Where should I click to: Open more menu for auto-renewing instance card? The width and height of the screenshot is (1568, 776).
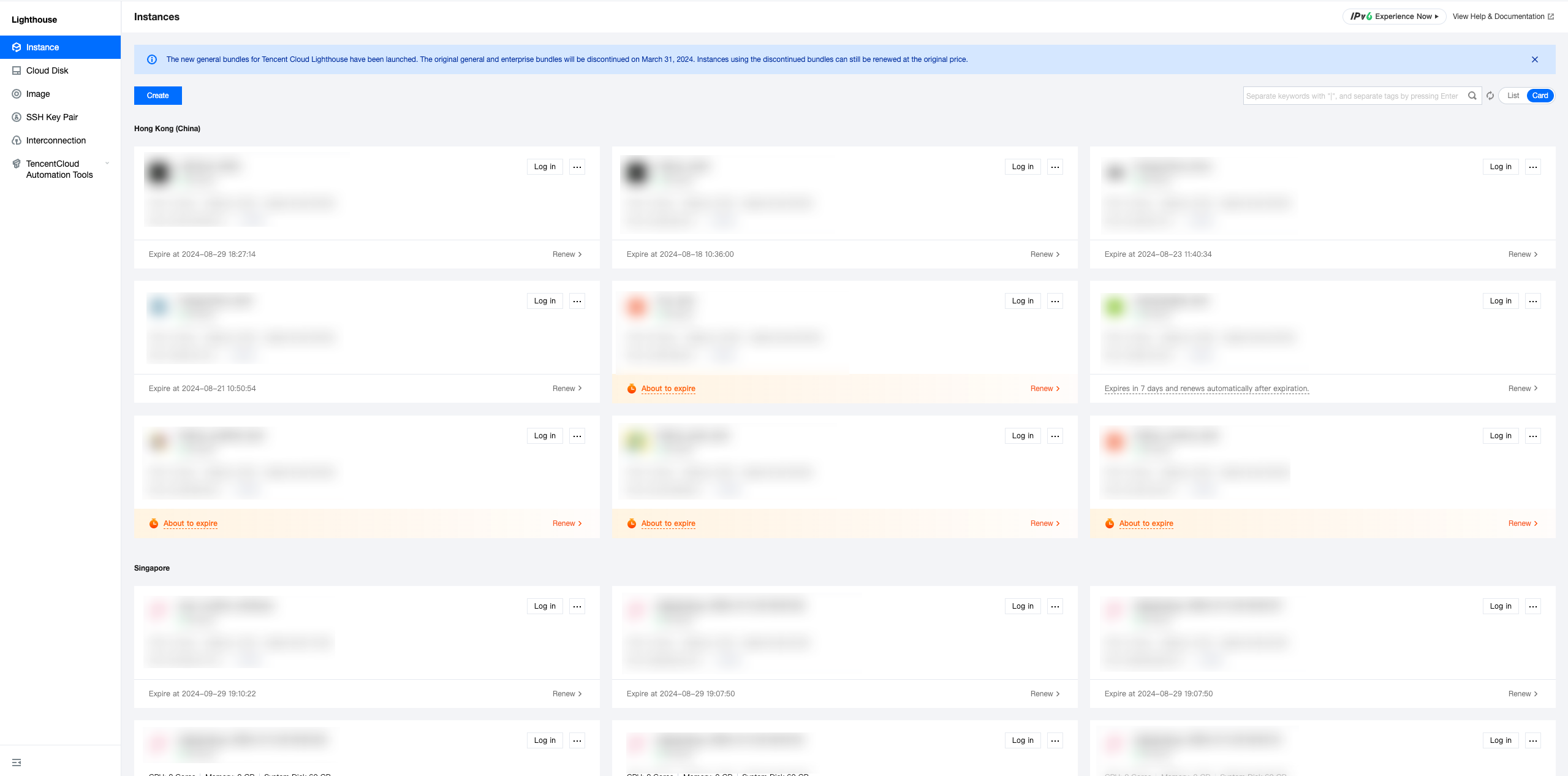pyautogui.click(x=1533, y=301)
